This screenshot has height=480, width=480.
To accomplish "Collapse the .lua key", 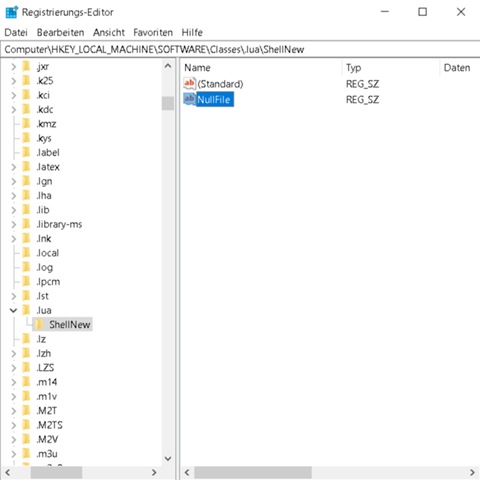I will tap(14, 310).
